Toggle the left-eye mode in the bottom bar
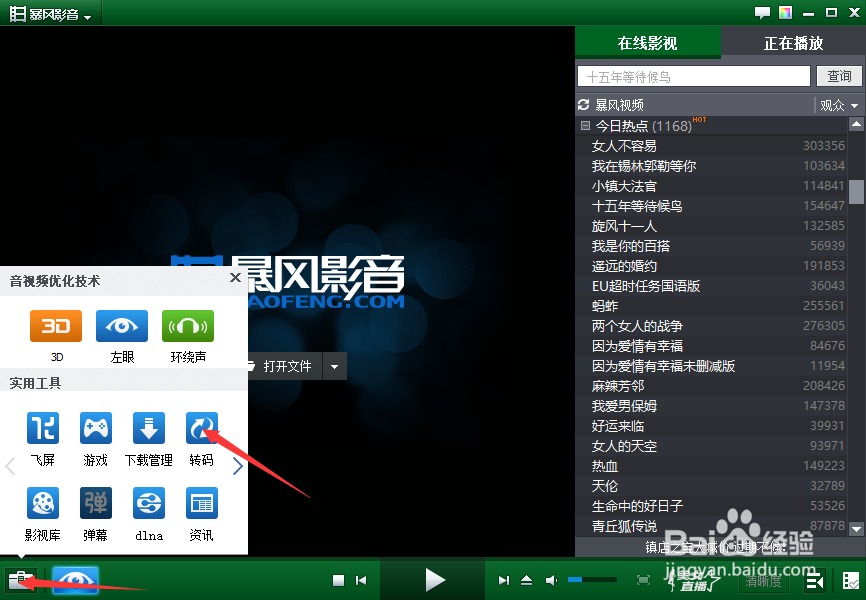866x600 pixels. click(x=76, y=580)
